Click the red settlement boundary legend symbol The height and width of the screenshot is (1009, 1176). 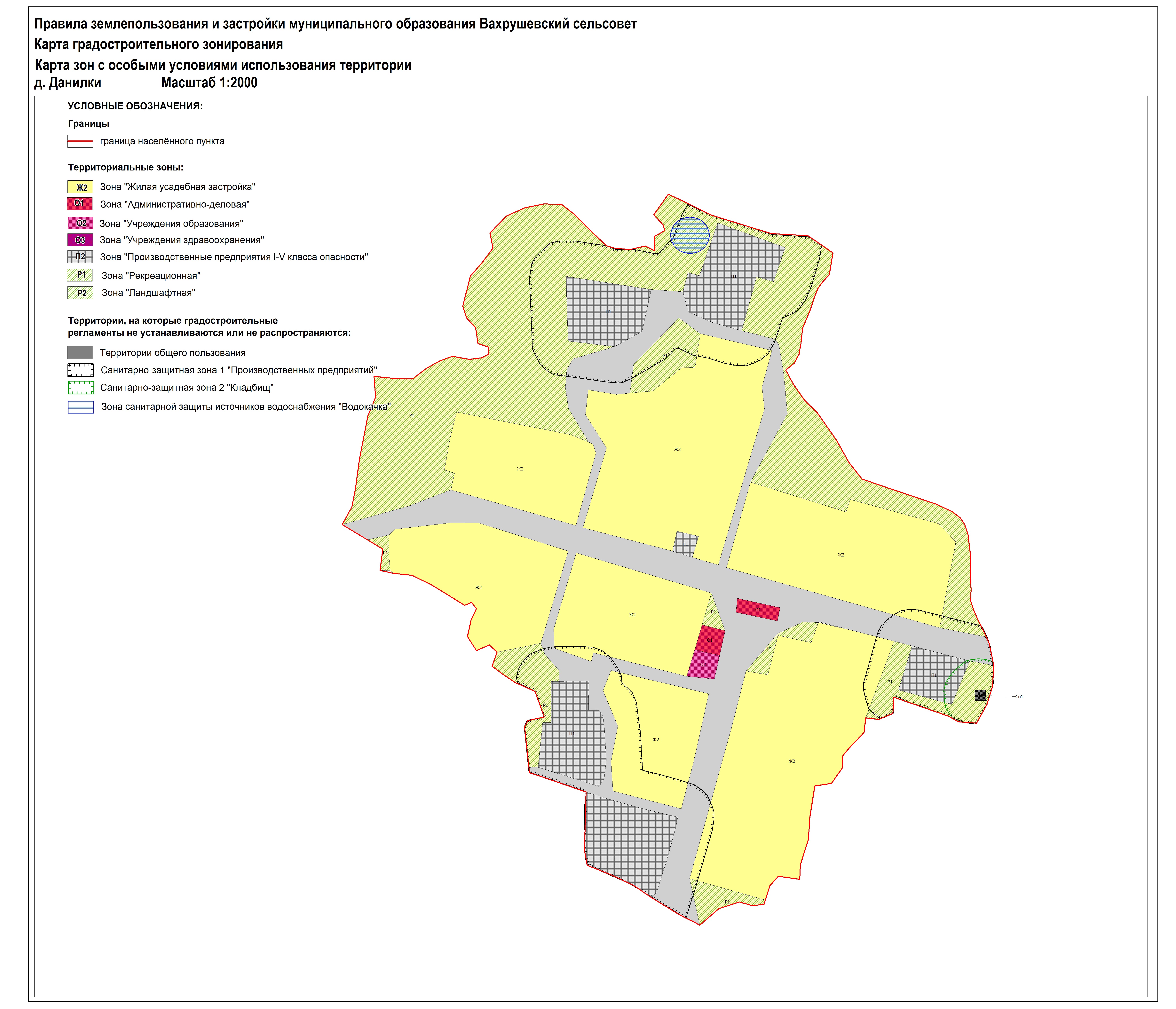(x=80, y=141)
